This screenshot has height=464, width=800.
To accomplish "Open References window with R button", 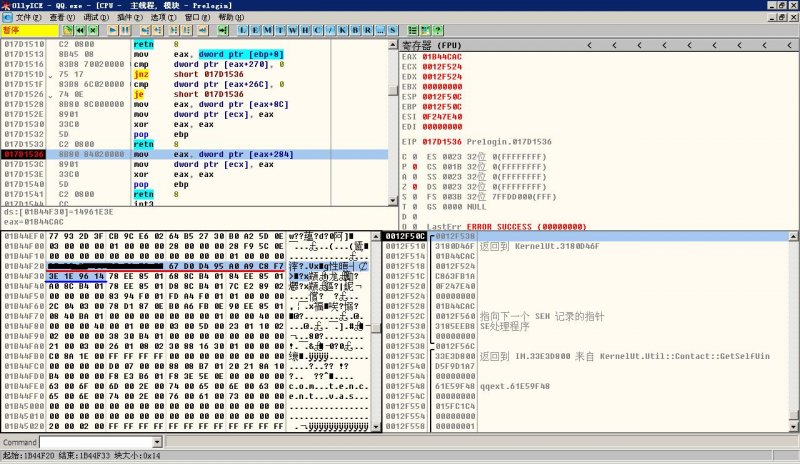I will pos(367,30).
